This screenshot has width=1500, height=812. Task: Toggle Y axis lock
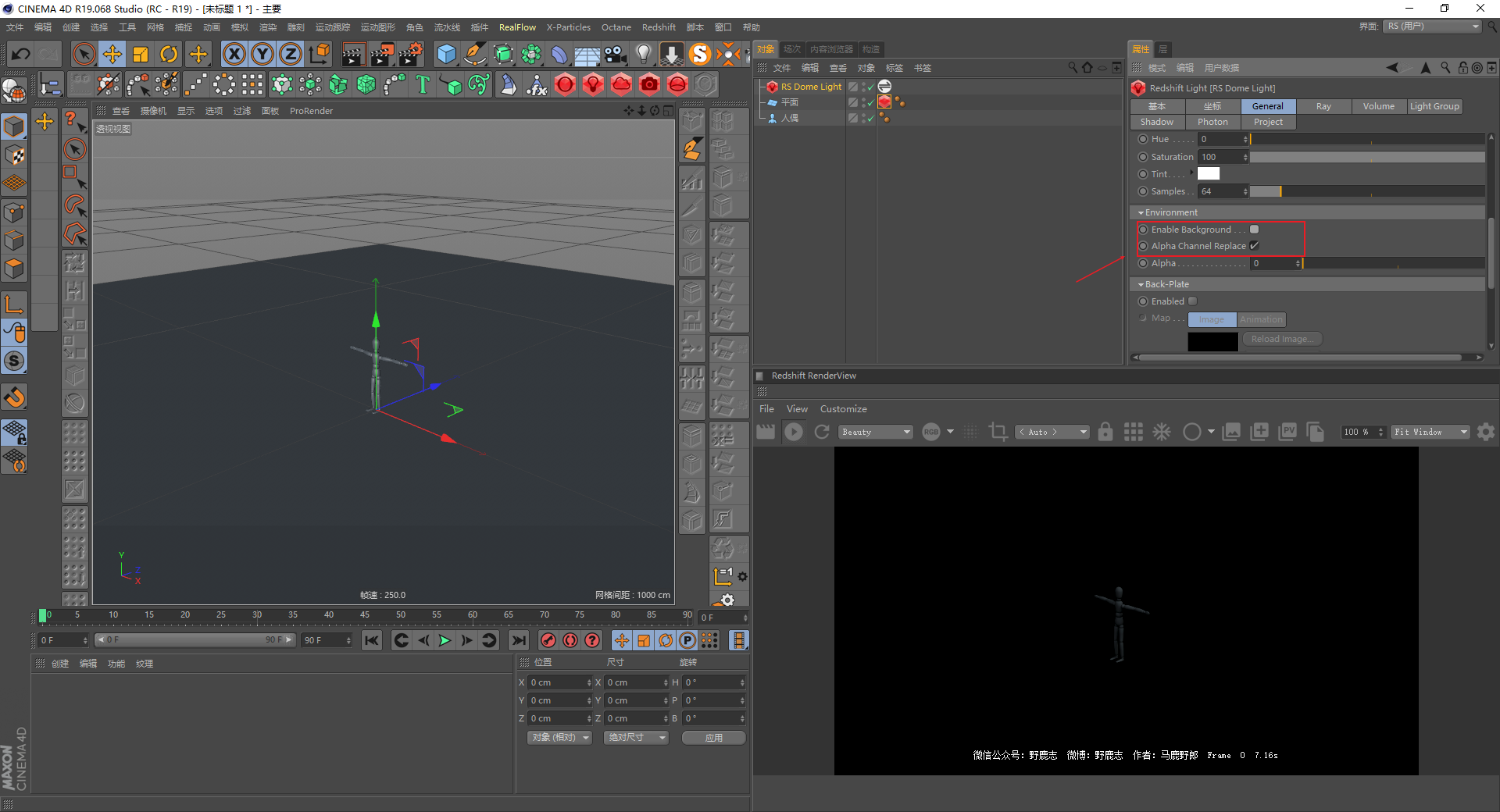point(262,54)
